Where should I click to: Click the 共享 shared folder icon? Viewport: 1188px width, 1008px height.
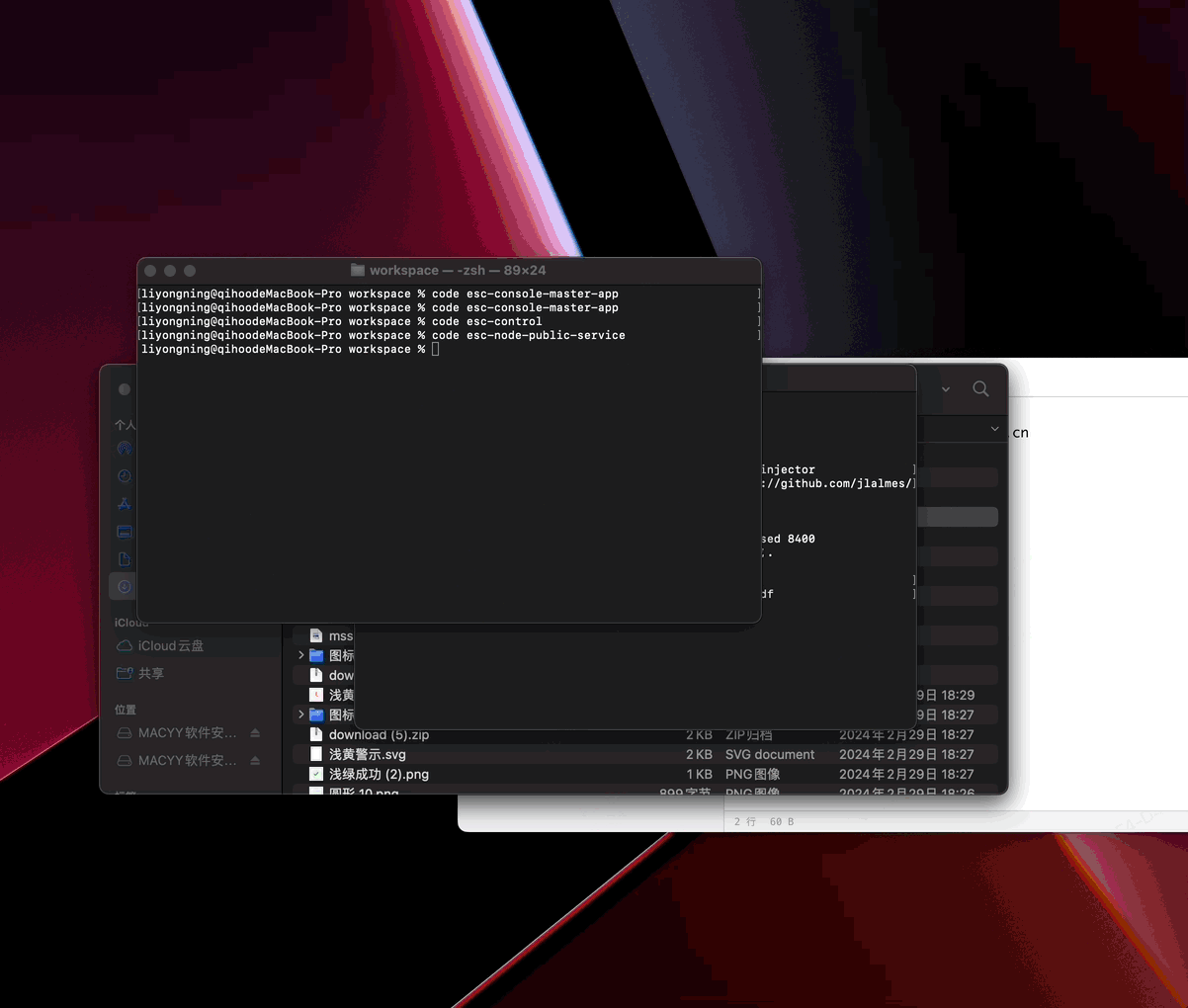coord(126,673)
